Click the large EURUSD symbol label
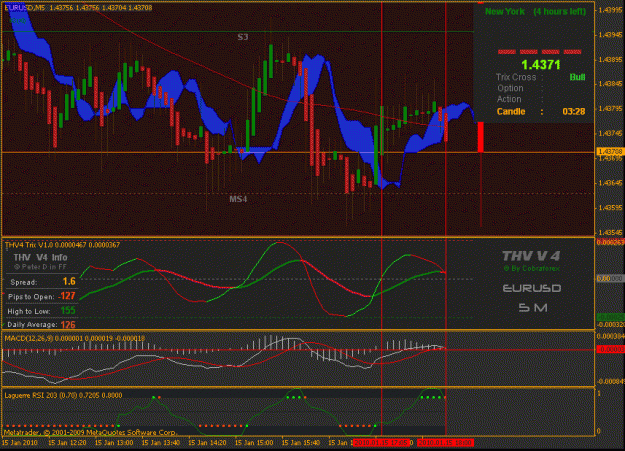The image size is (625, 451). click(x=532, y=288)
